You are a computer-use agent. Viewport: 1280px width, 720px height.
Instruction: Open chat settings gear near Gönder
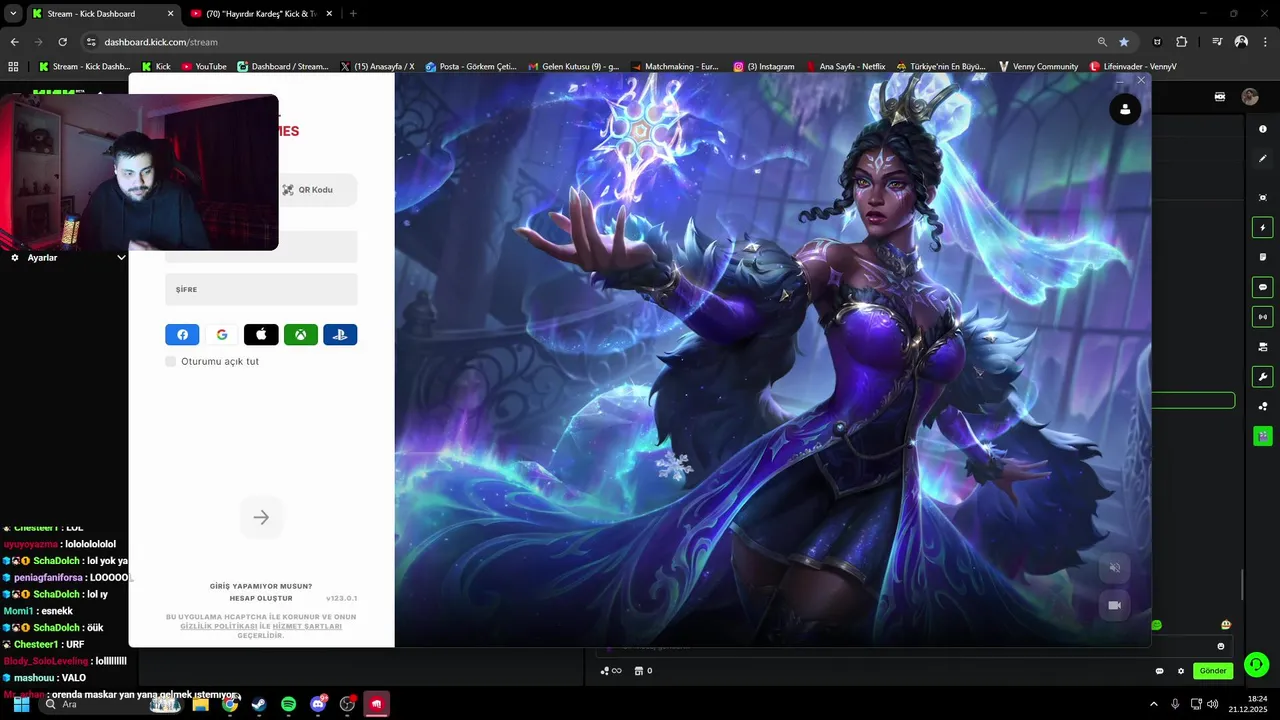click(1181, 671)
